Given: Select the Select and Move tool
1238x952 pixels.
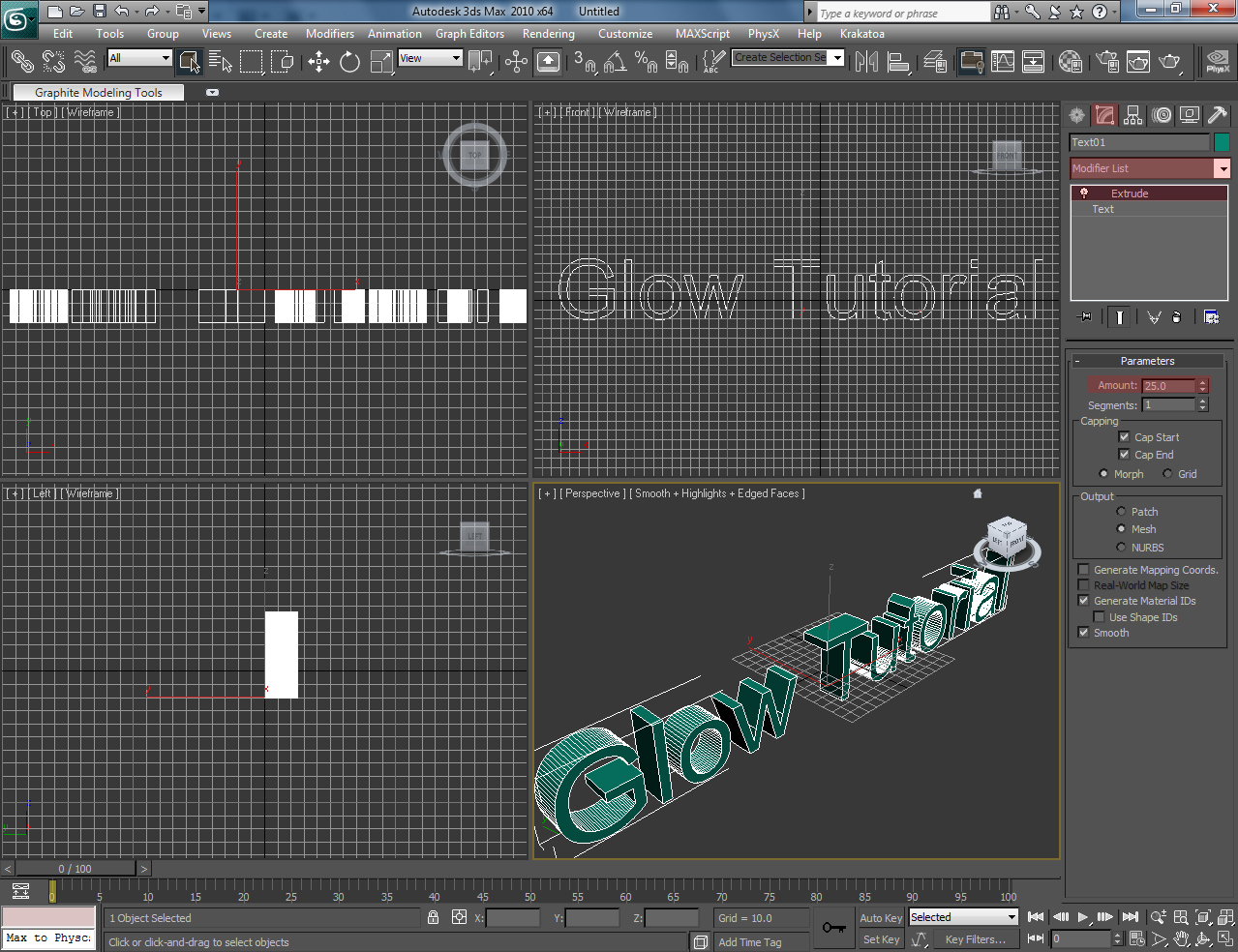Looking at the screenshot, I should pyautogui.click(x=317, y=61).
